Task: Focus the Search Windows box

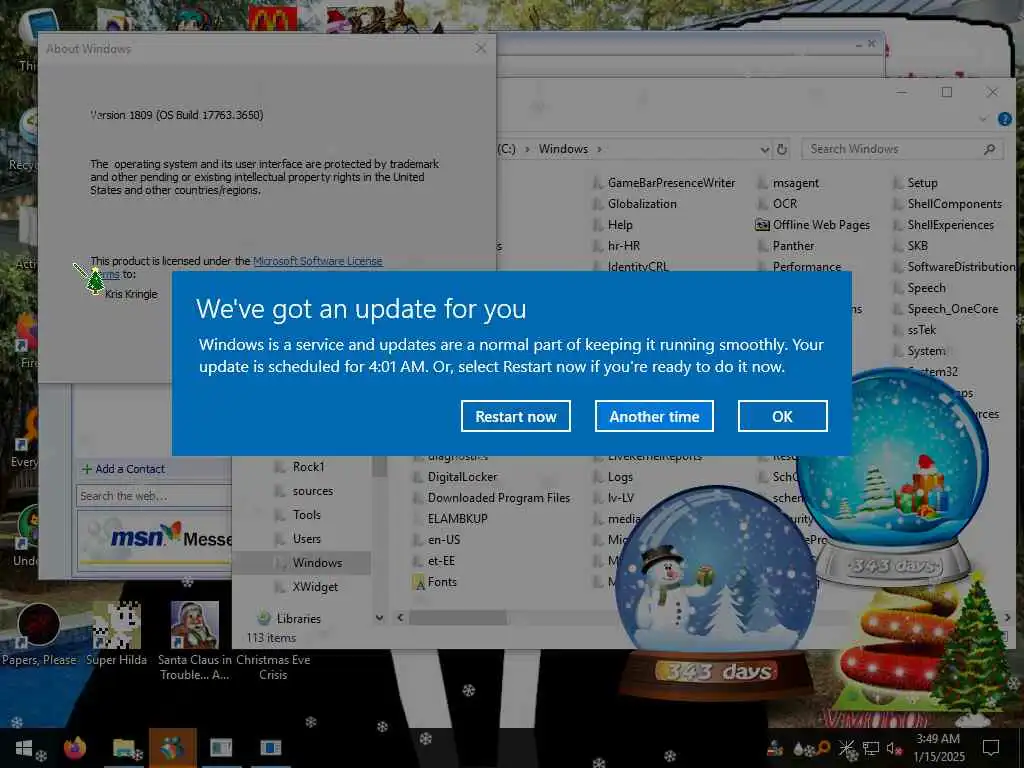Action: (x=902, y=150)
